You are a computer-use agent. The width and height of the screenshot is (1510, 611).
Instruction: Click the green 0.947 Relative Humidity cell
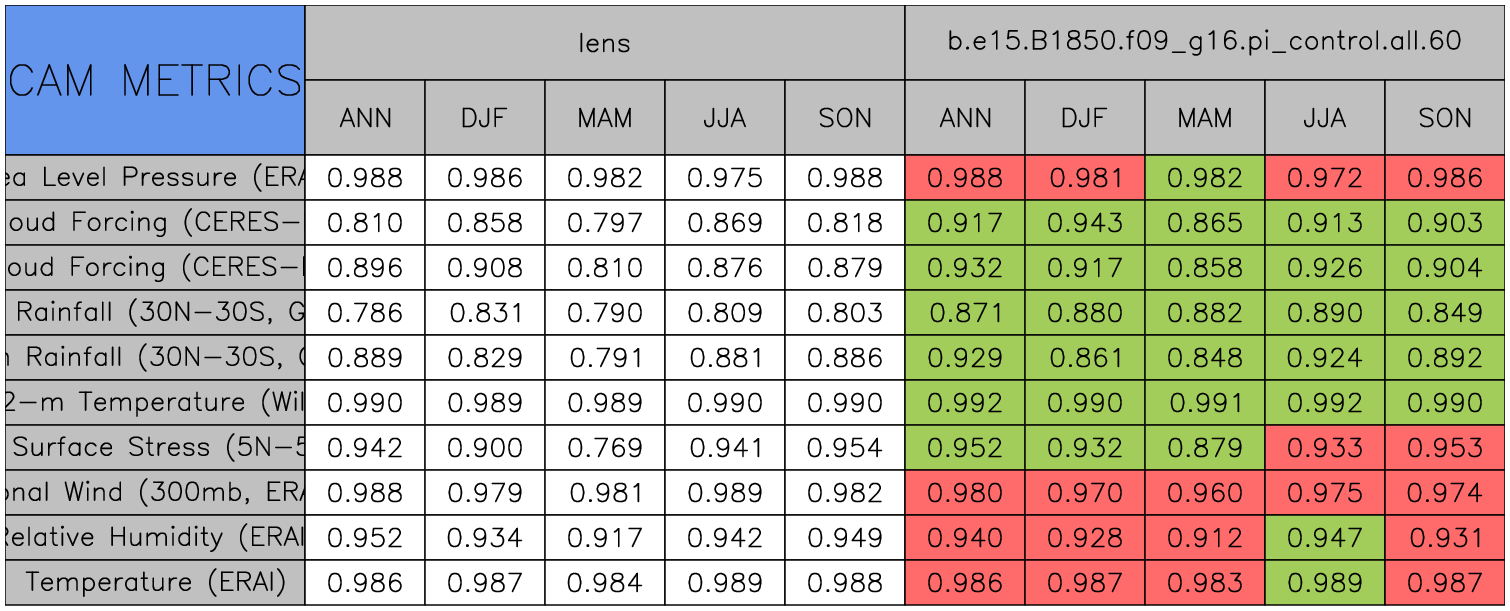[1325, 538]
